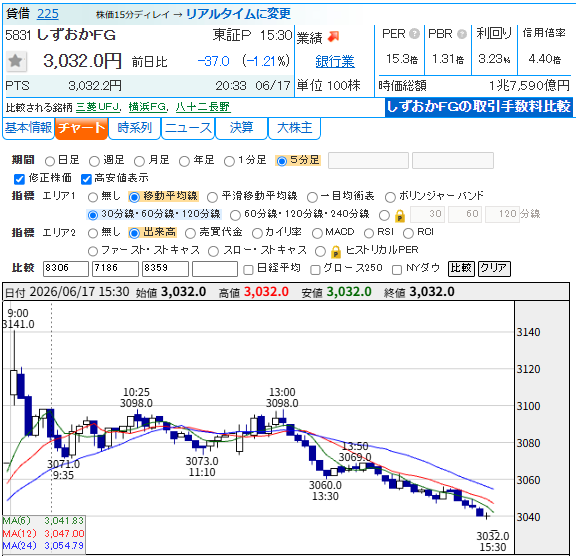The height and width of the screenshot is (556, 576).
Task: Select the 5分足 period radio button
Action: pos(282,161)
